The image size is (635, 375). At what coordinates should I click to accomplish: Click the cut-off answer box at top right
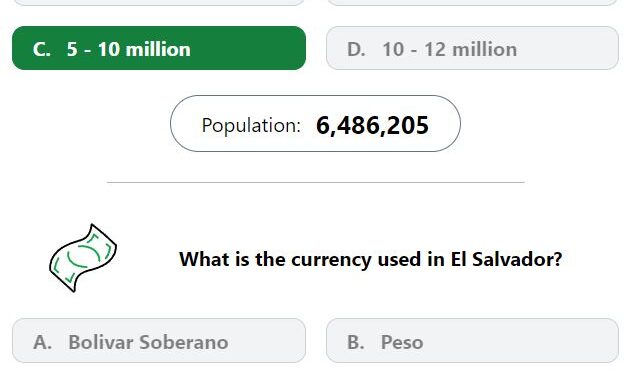[472, 2]
